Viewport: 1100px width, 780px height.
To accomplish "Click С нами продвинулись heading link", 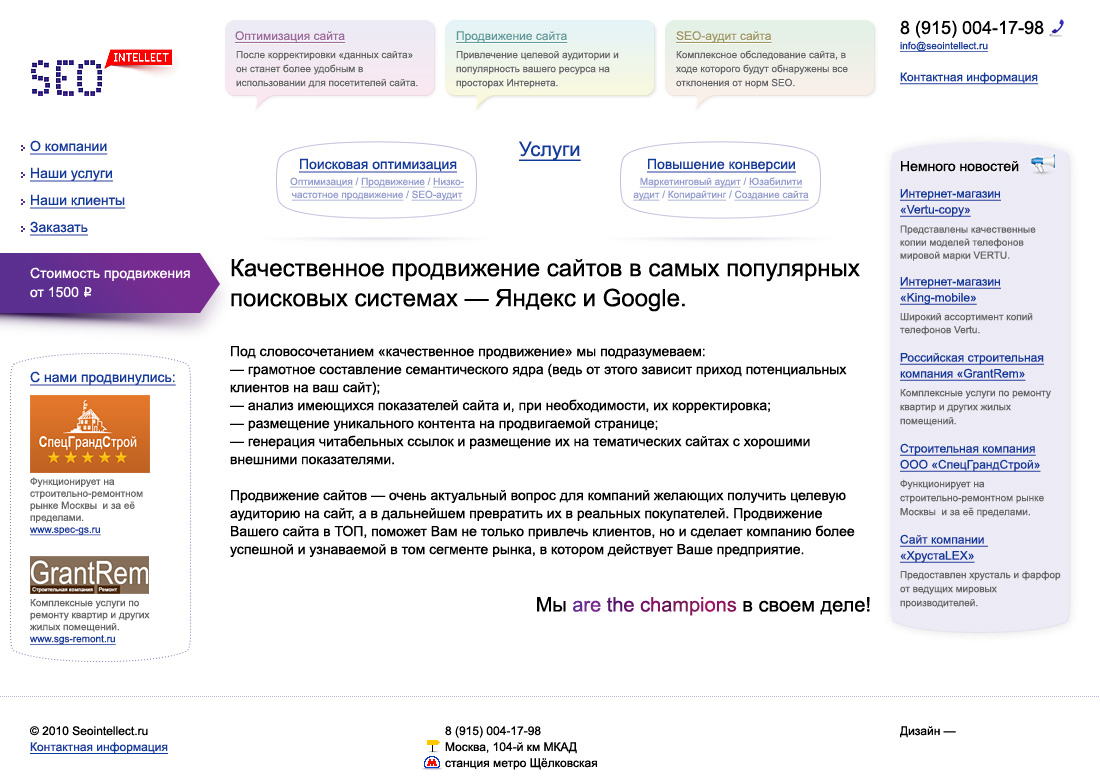I will pos(102,377).
